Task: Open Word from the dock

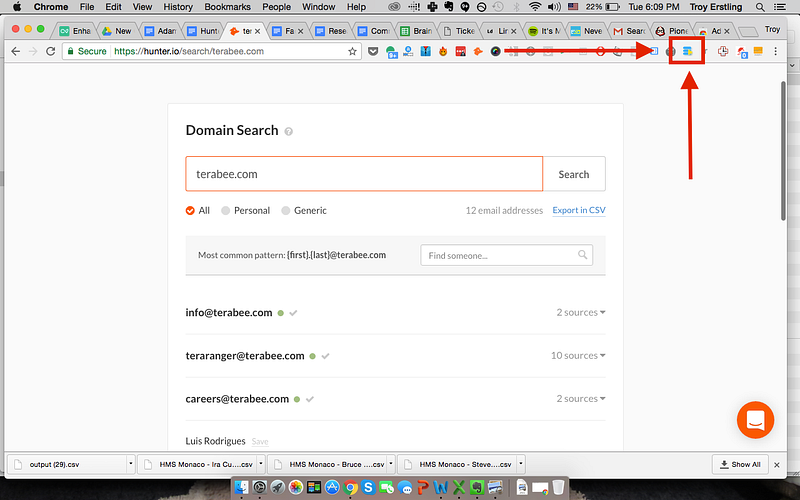Action: (x=441, y=487)
